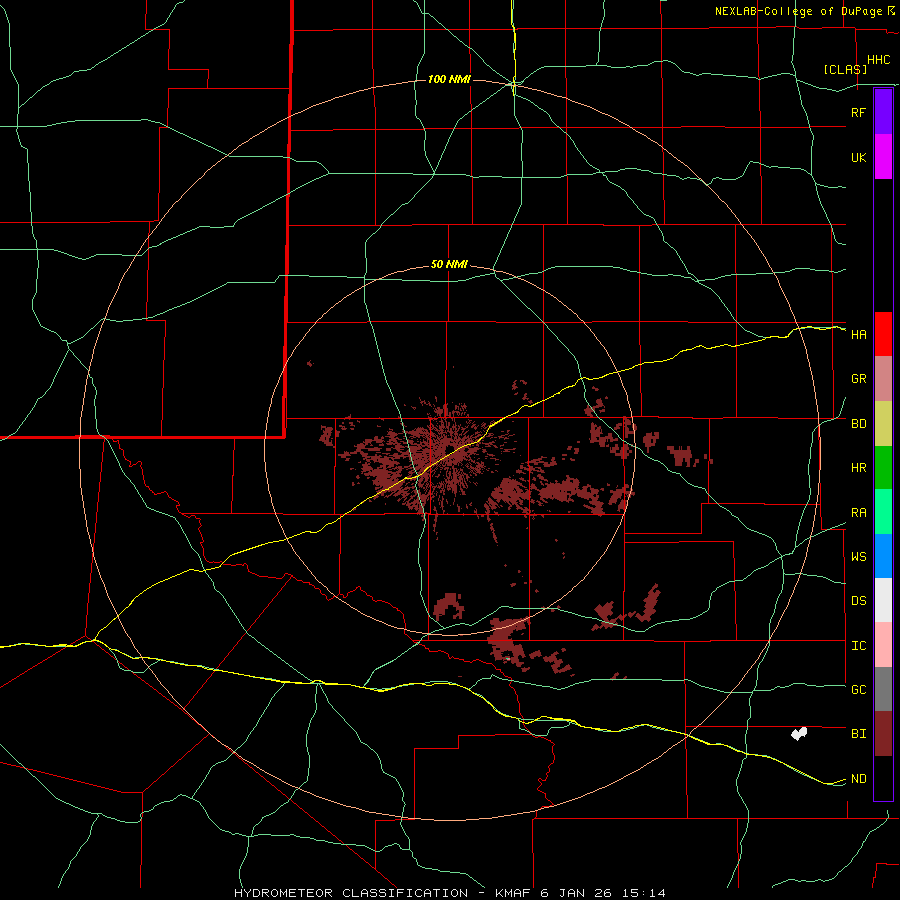Click the 50 NMI range ring label
Image resolution: width=900 pixels, height=900 pixels.
click(449, 265)
